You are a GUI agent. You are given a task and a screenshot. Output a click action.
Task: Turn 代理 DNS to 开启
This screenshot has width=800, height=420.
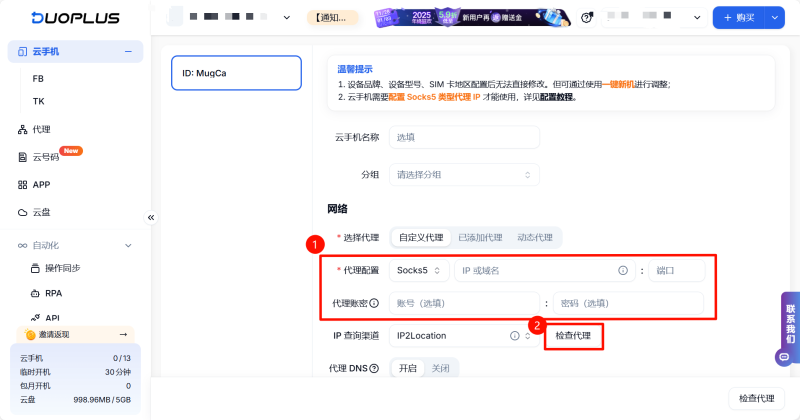pos(407,368)
